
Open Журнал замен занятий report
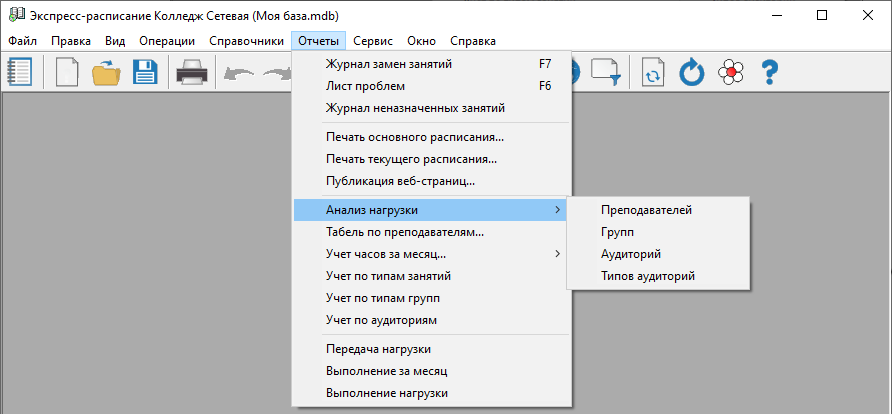click(x=388, y=64)
